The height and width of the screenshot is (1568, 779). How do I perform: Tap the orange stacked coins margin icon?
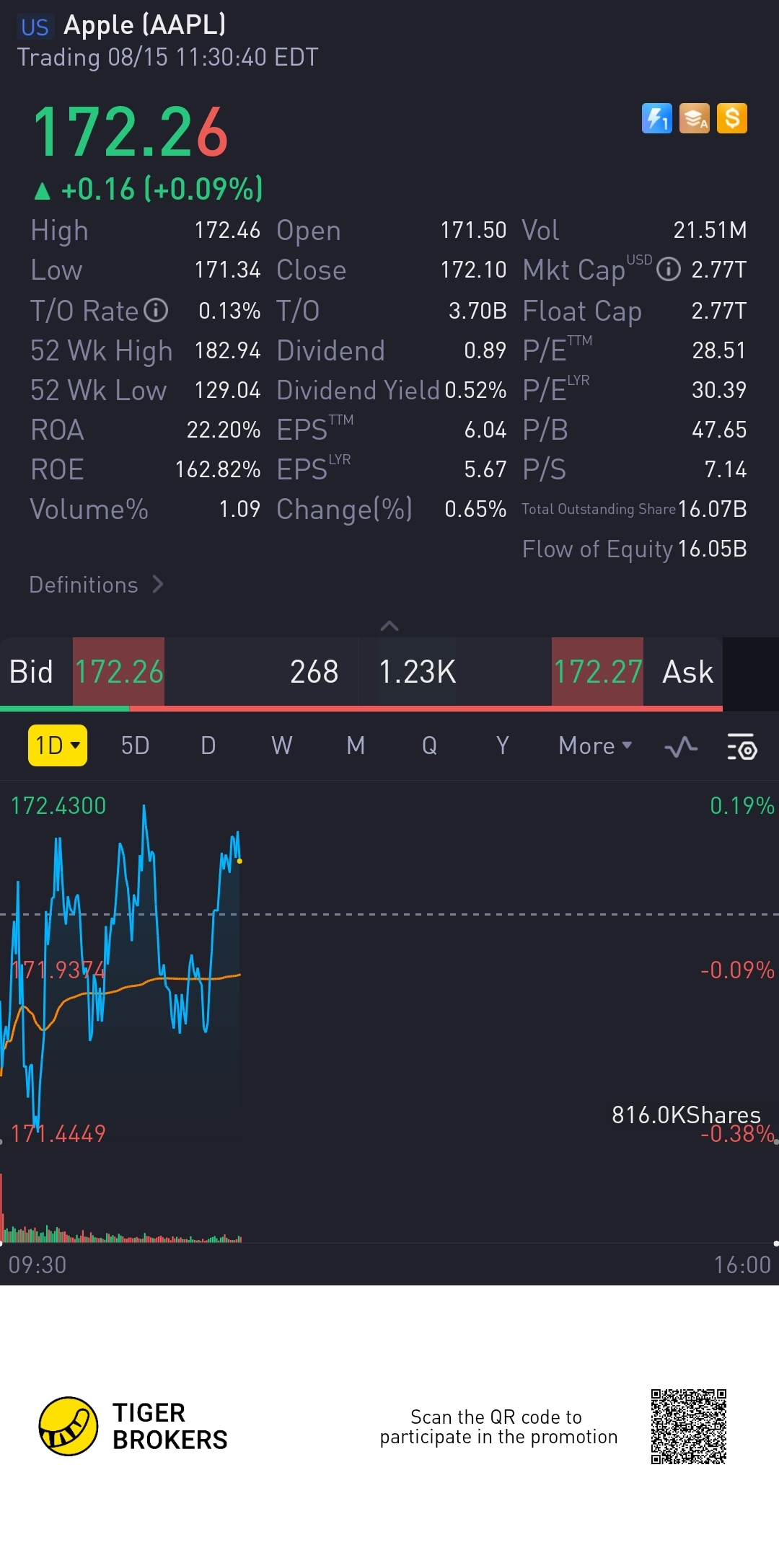695,118
